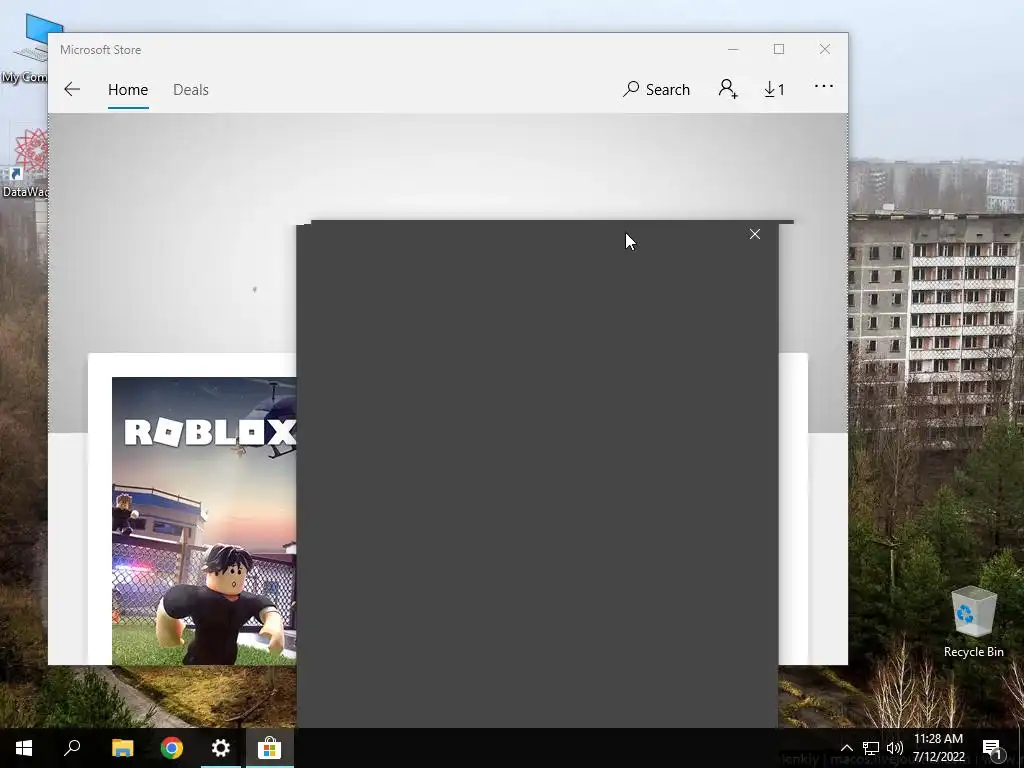
Task: Close the dark popup dialog
Action: click(755, 234)
